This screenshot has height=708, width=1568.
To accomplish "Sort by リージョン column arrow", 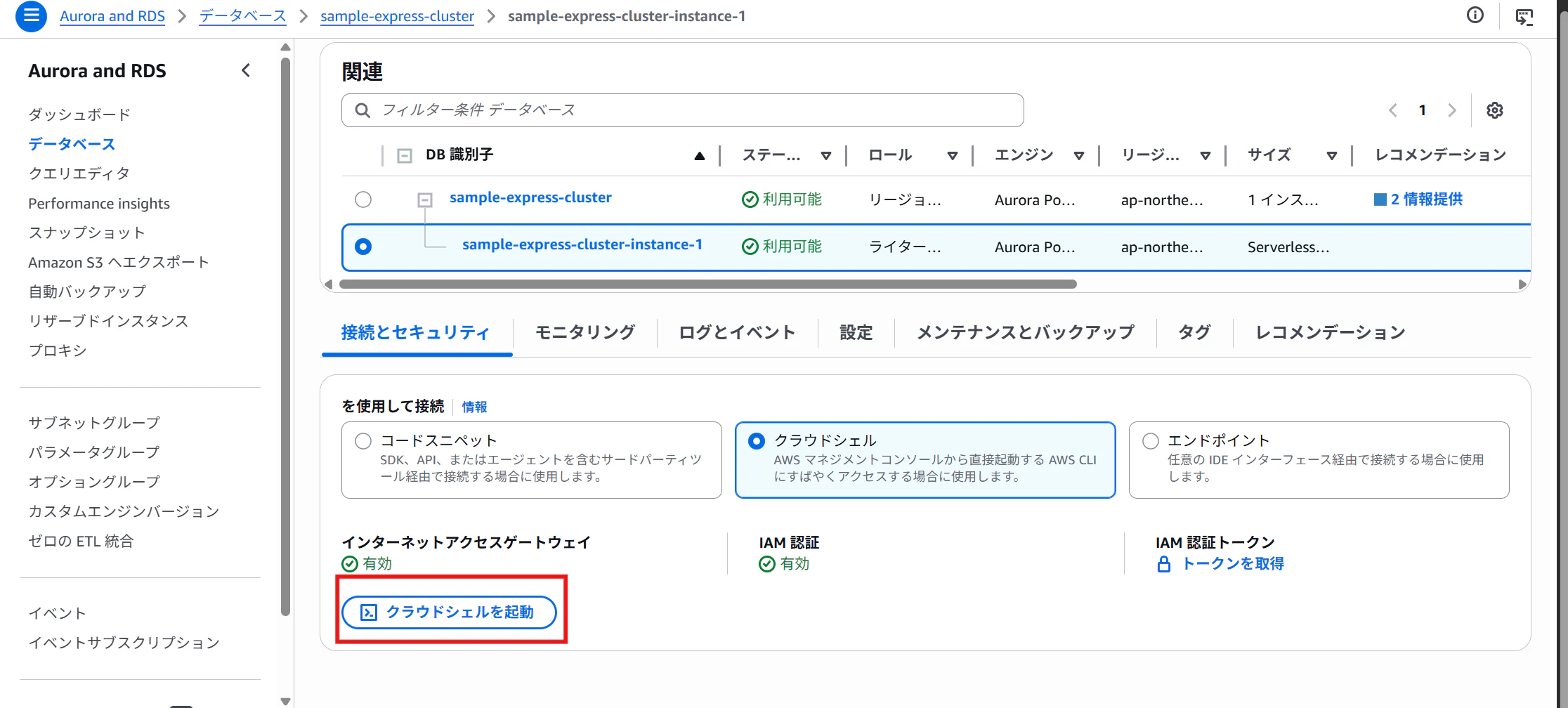I will coord(1206,156).
